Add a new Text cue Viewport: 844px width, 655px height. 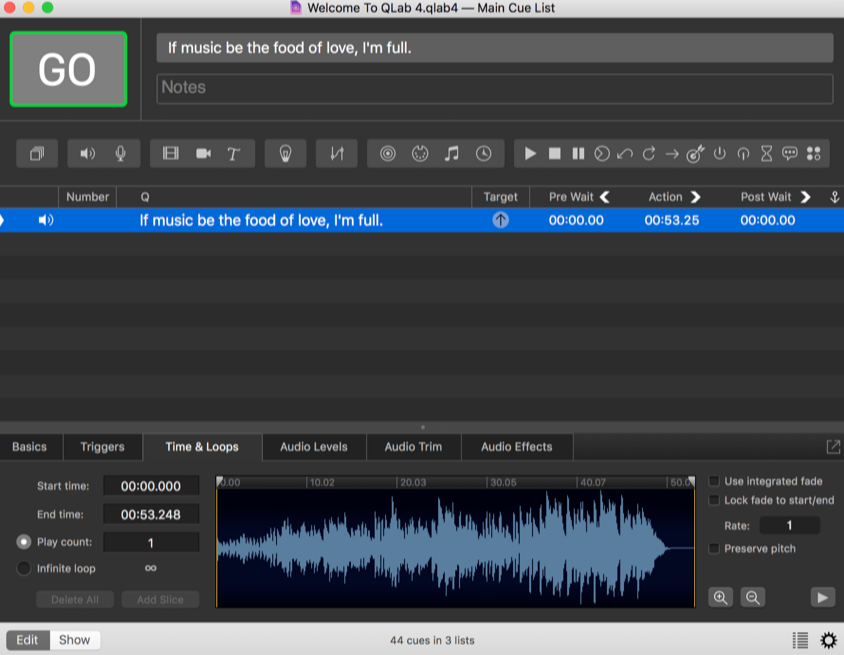pyautogui.click(x=234, y=154)
